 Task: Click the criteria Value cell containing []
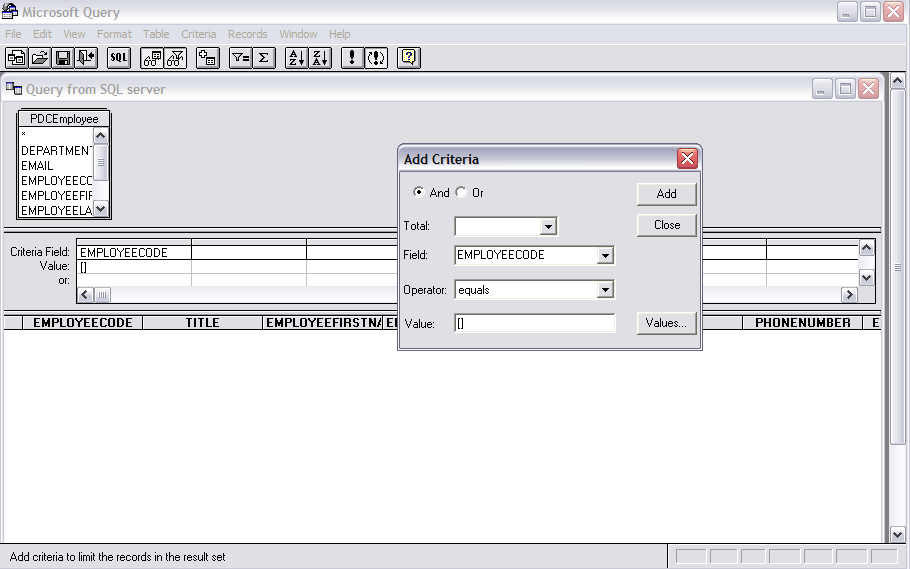[134, 267]
